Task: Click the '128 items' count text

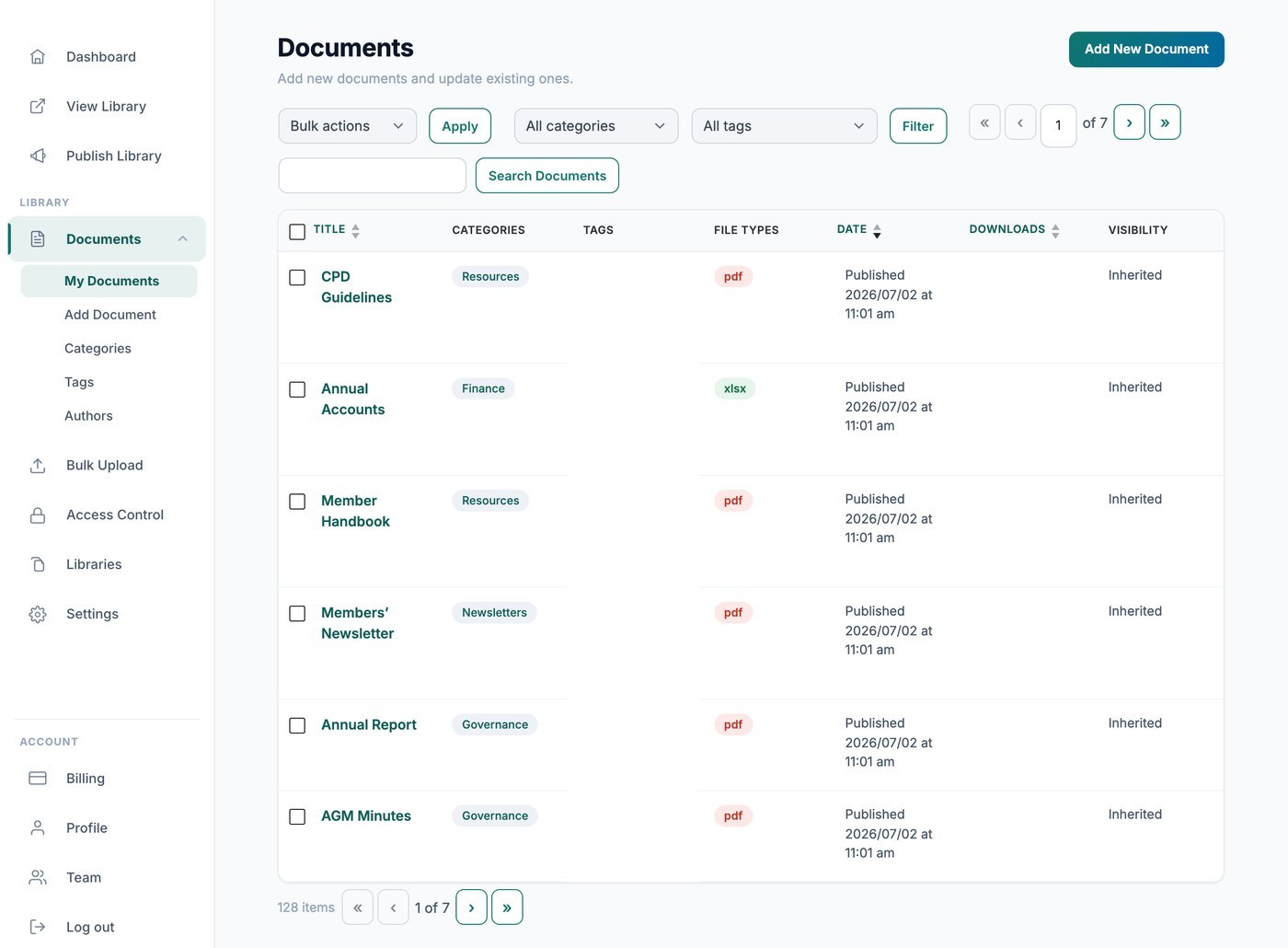Action: (306, 908)
